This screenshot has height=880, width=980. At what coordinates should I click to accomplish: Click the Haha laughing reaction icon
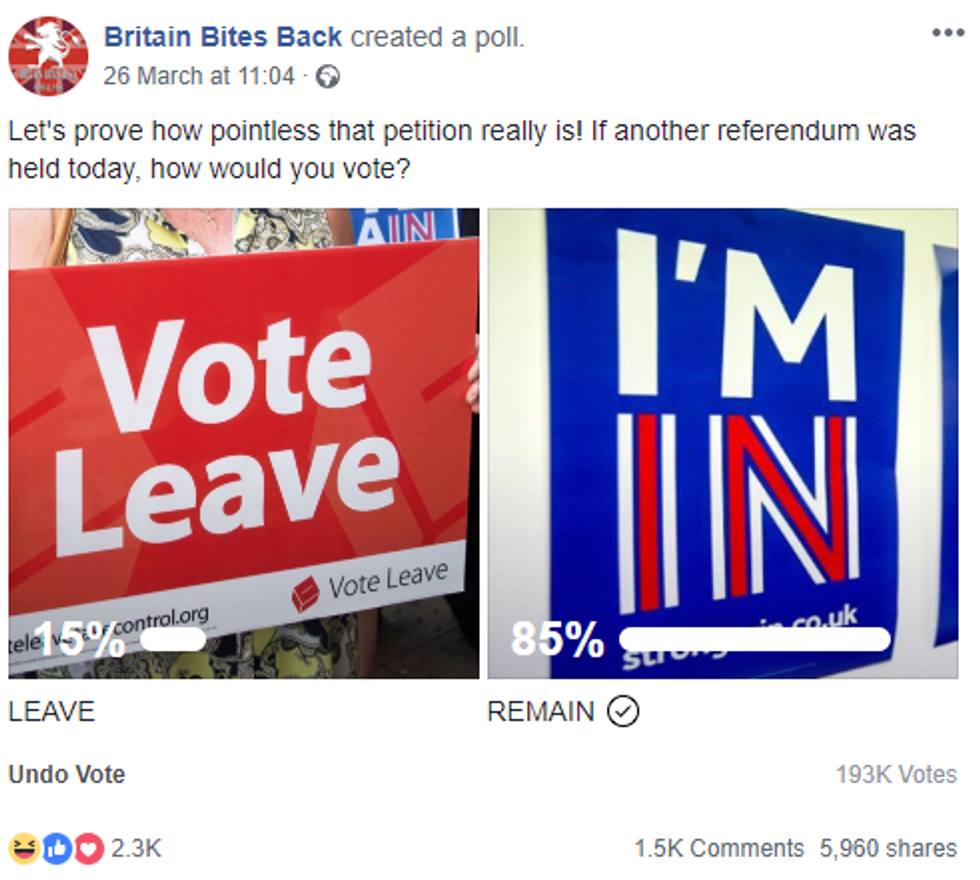[24, 848]
